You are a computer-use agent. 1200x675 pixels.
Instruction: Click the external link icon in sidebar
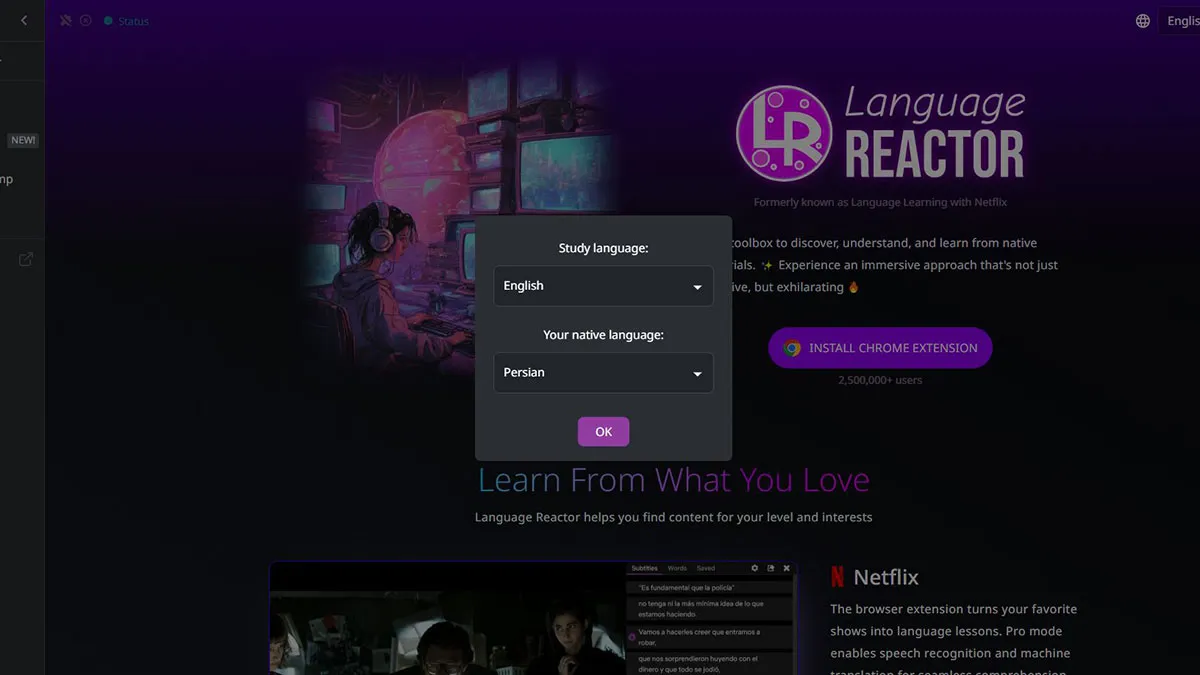point(26,259)
